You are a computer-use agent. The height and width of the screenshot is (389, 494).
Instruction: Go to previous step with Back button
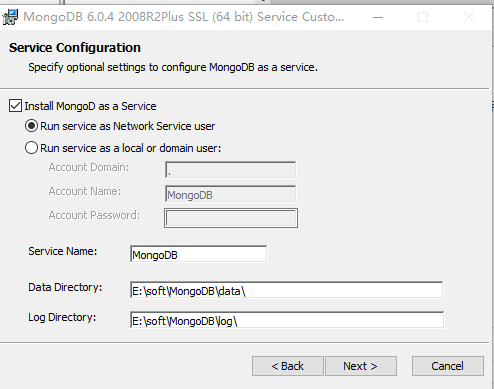click(x=288, y=366)
